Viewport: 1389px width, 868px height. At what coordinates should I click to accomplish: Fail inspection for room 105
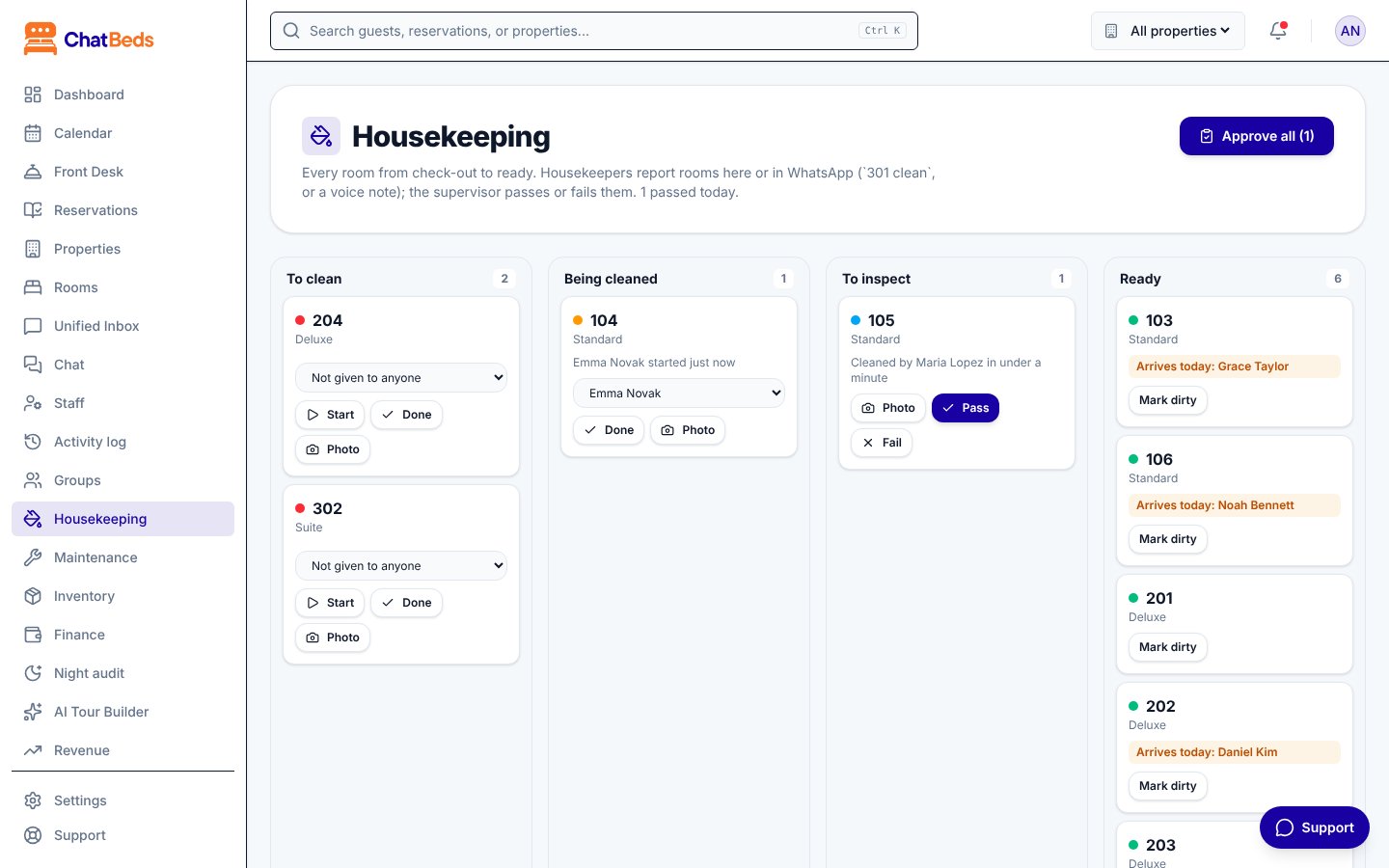(x=882, y=443)
